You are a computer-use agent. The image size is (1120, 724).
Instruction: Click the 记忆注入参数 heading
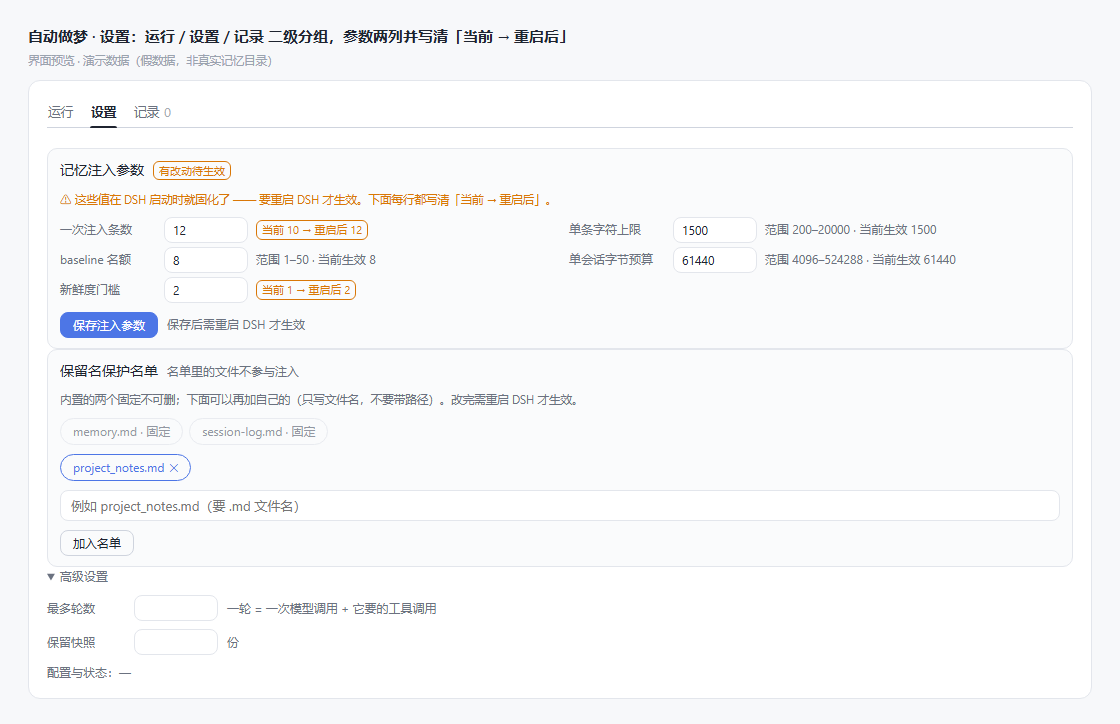[102, 170]
